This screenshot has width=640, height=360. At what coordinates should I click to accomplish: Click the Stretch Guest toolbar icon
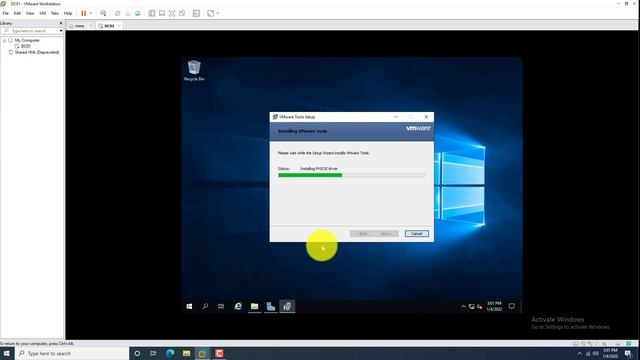[x=211, y=13]
